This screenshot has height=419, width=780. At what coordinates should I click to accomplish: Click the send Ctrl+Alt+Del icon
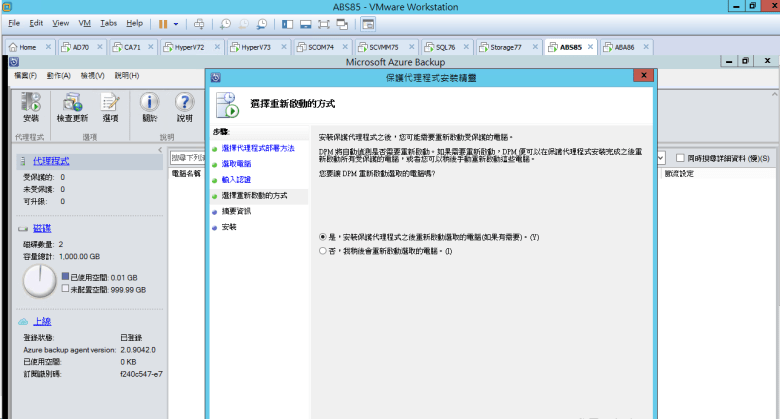click(x=199, y=22)
